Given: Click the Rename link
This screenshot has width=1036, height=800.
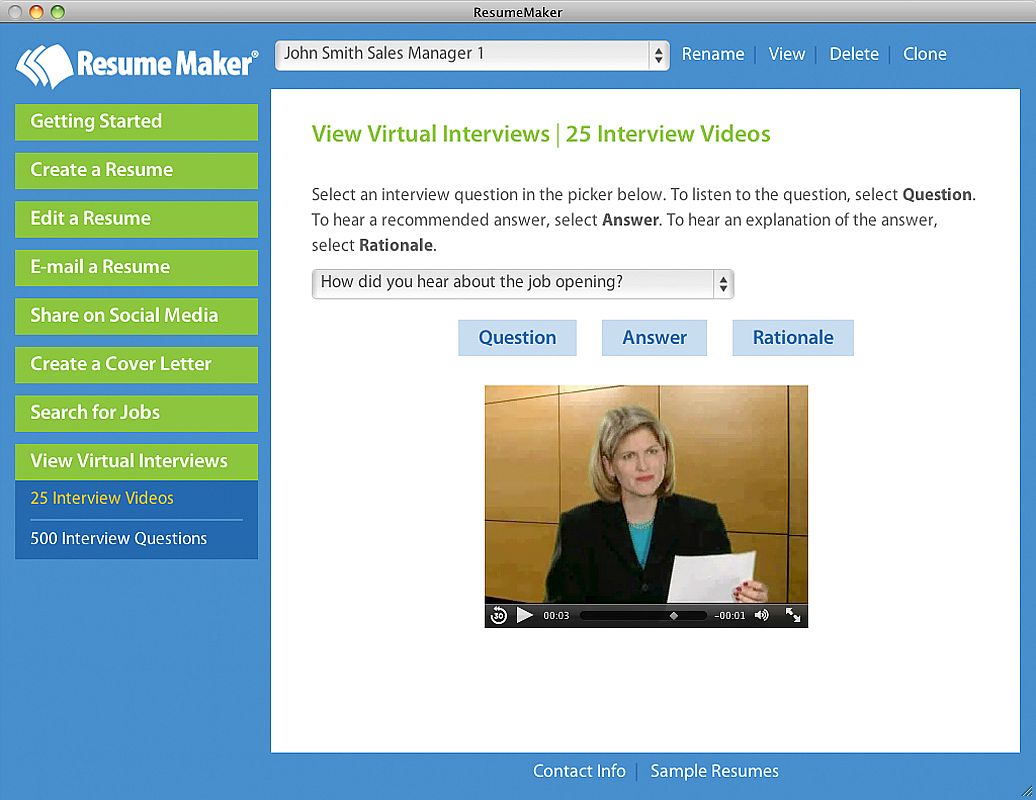Looking at the screenshot, I should pos(713,54).
